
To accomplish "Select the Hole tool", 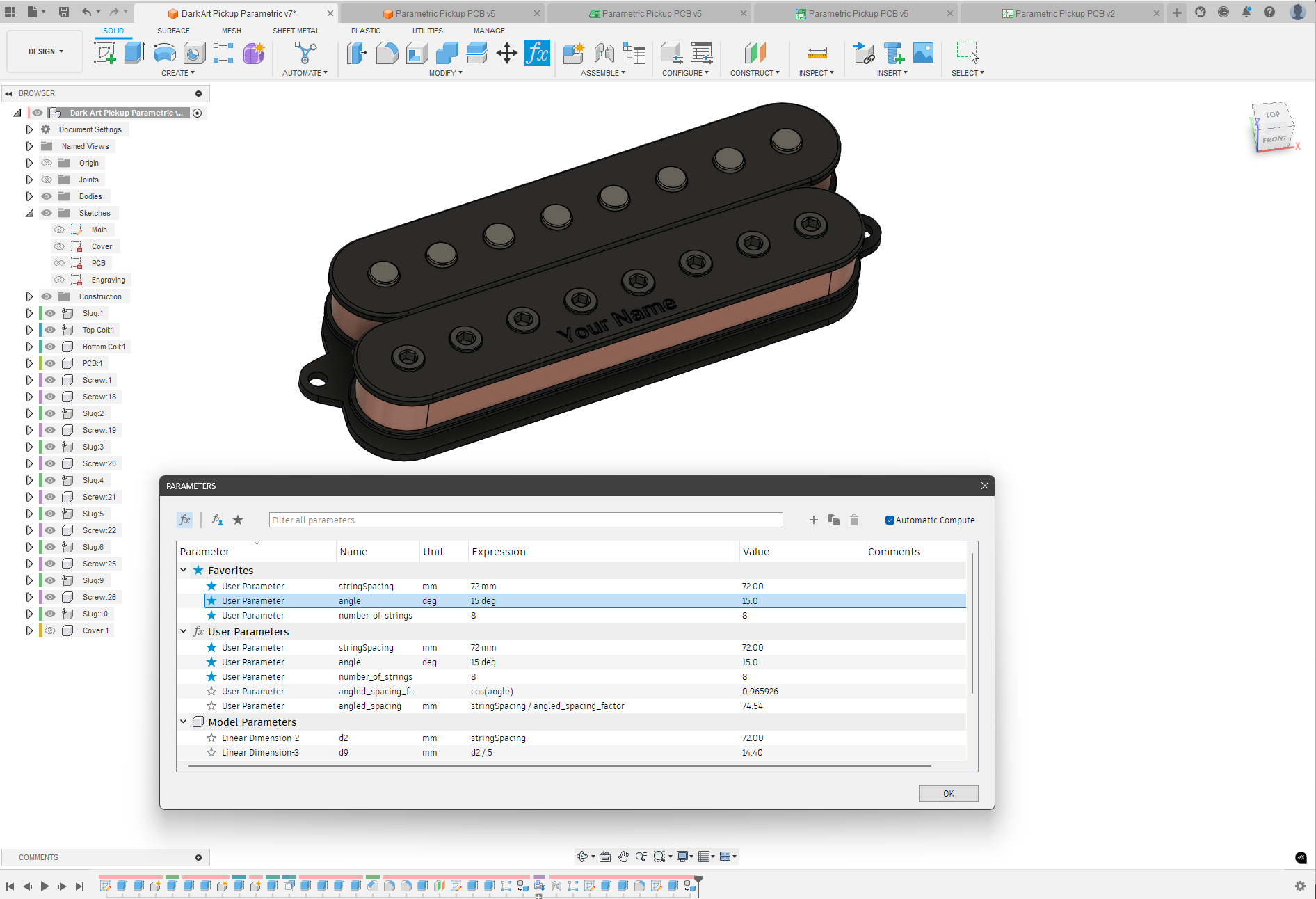I will pos(194,53).
